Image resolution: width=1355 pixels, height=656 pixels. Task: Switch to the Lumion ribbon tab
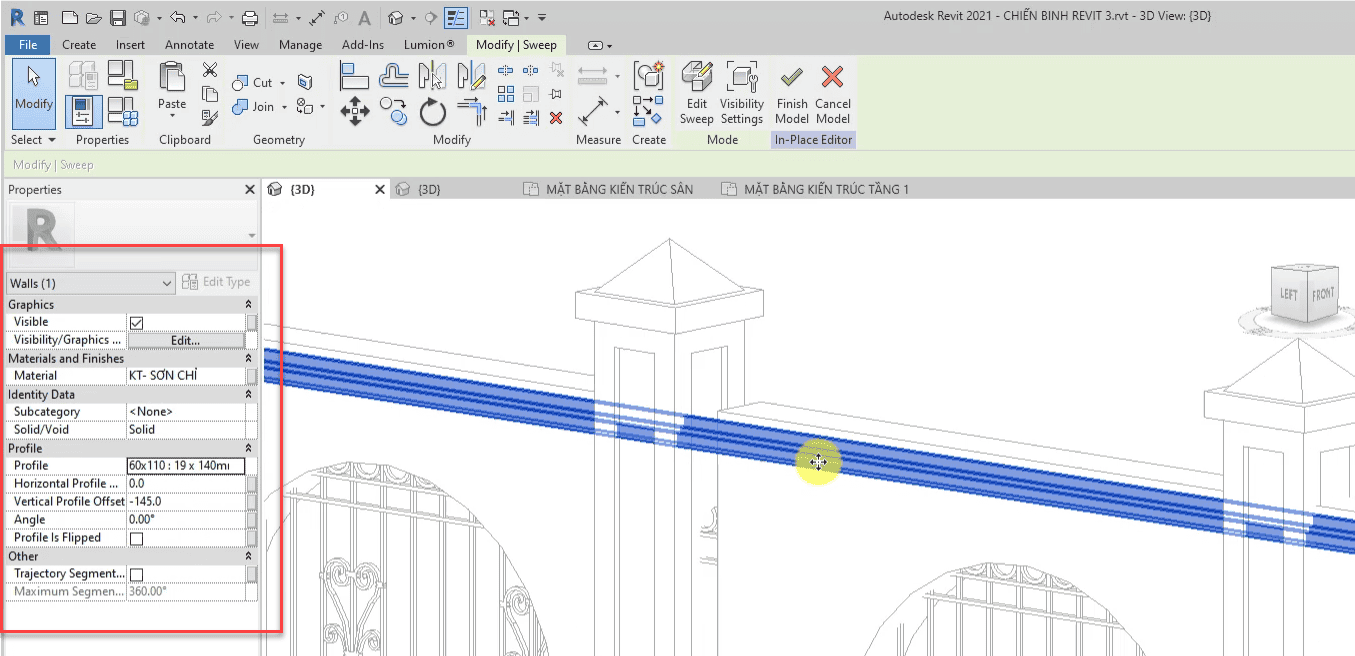click(x=429, y=45)
